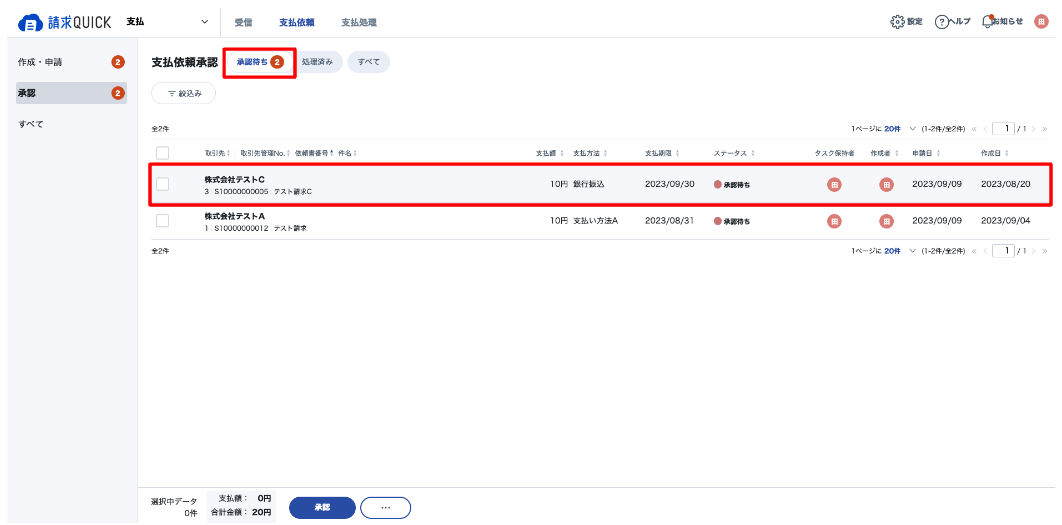Image resolution: width=1062 pixels, height=525 pixels.
Task: Open the settings gear icon
Action: point(897,22)
